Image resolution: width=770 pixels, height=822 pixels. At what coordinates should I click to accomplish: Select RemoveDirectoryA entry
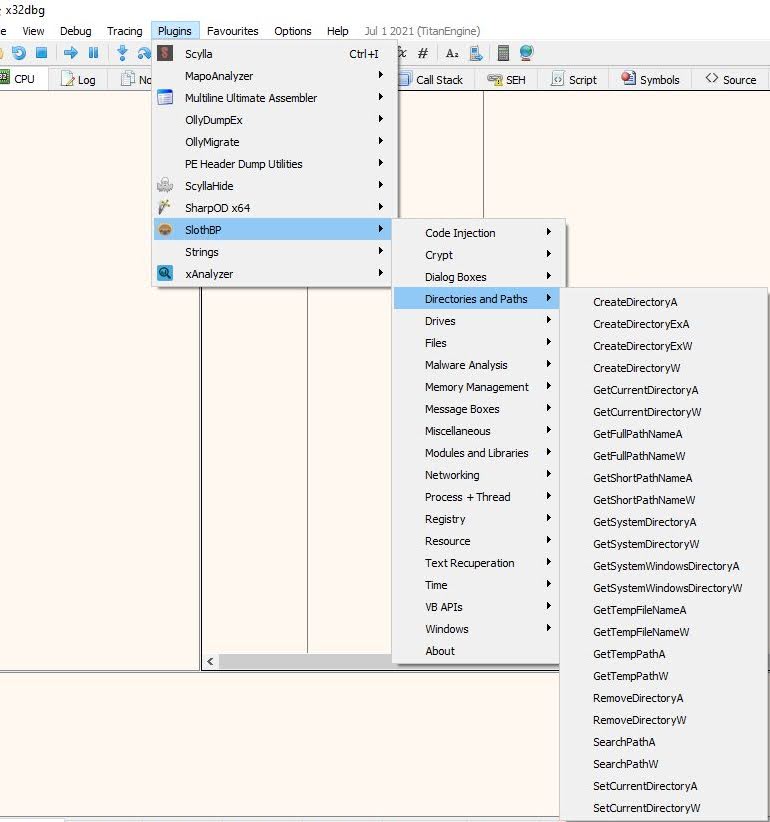coord(664,698)
